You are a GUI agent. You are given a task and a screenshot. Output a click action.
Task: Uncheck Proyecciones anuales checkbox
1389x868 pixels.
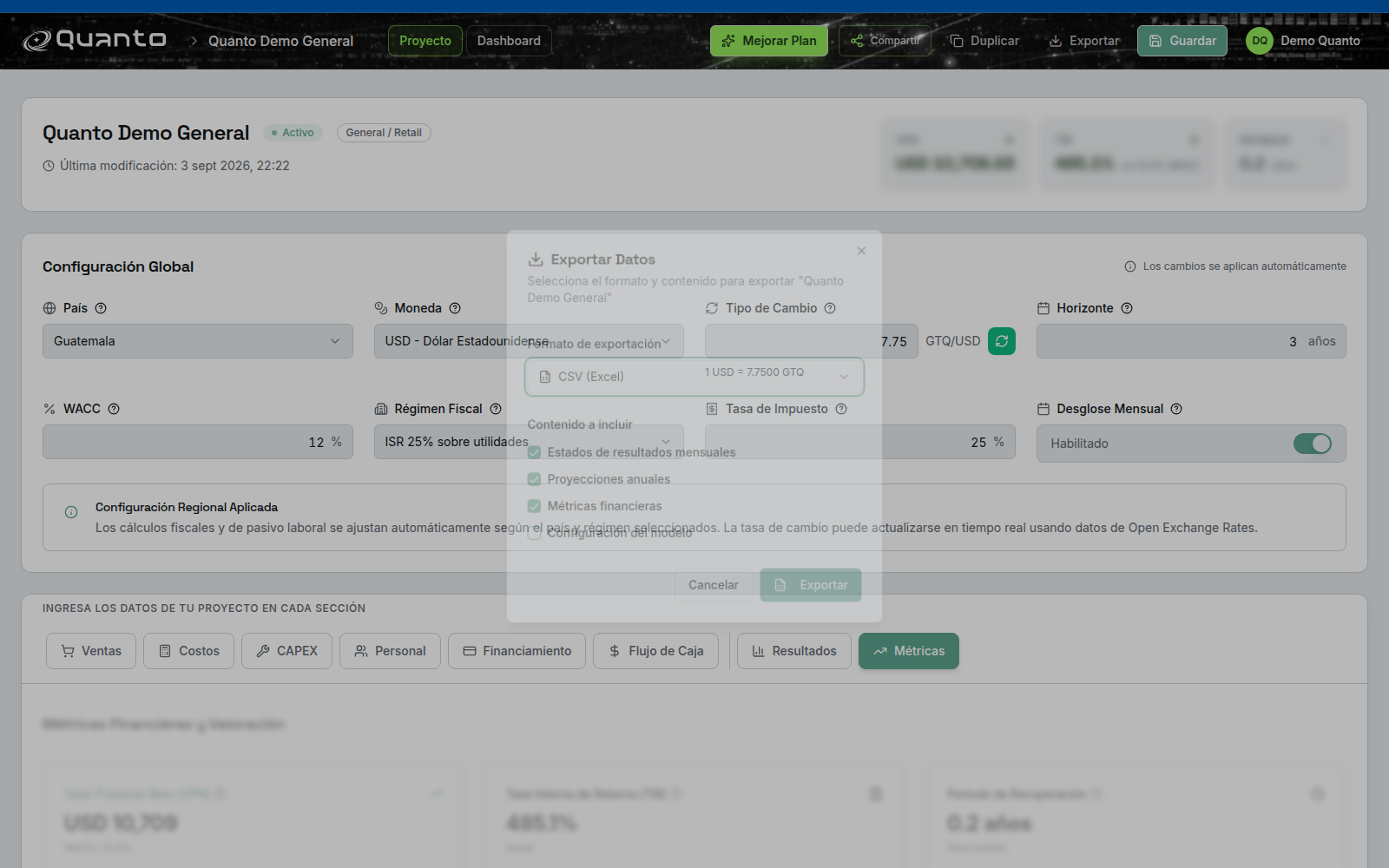(x=534, y=479)
